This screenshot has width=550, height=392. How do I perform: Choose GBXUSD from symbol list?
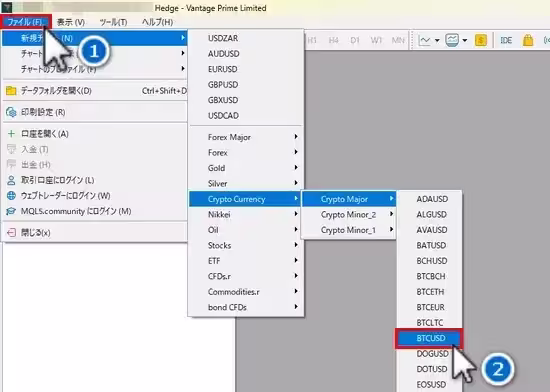(246, 100)
